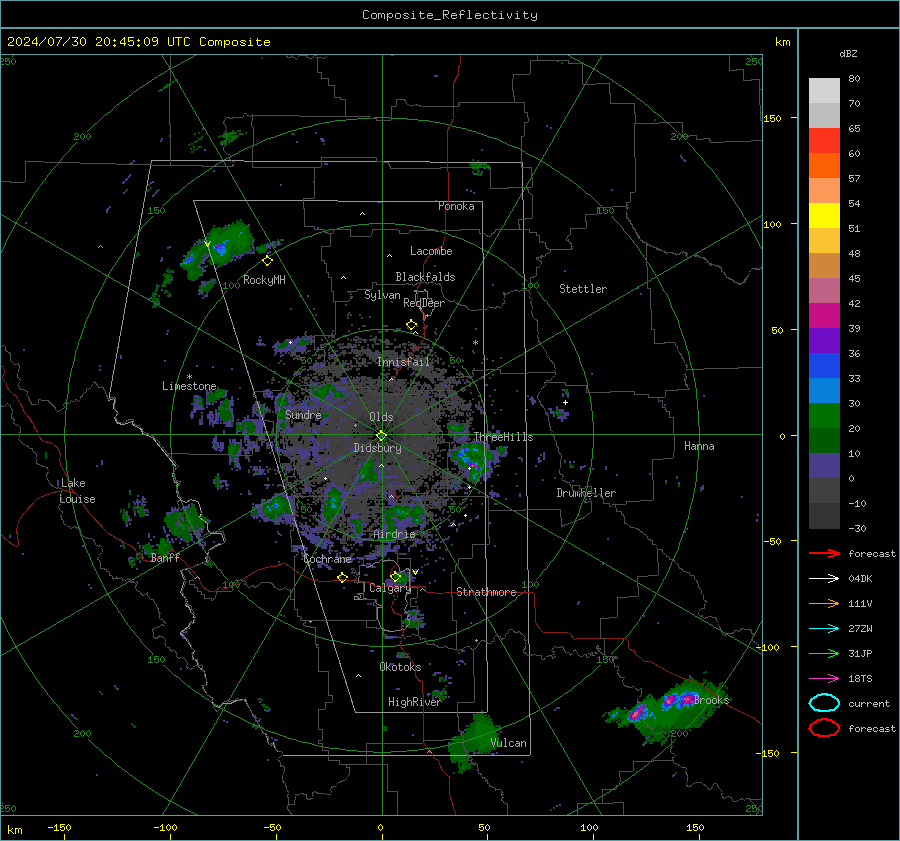The image size is (900, 841).
Task: Click the dBZ legend heading
Action: click(x=848, y=53)
